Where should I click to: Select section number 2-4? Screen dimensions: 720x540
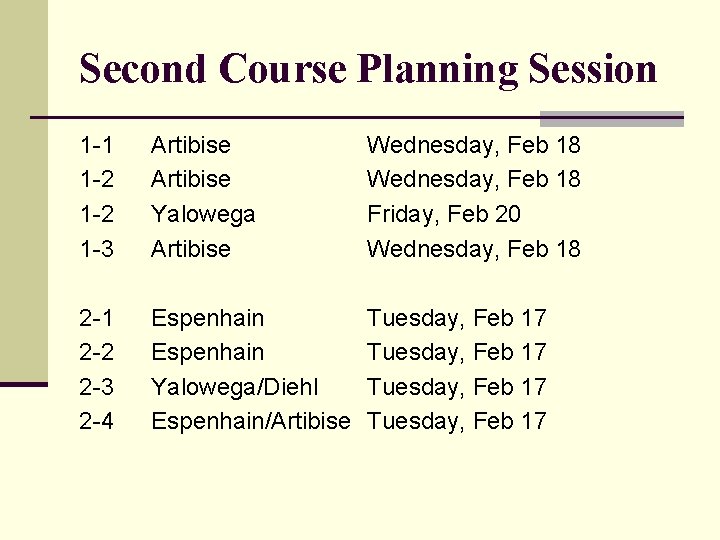pos(97,421)
